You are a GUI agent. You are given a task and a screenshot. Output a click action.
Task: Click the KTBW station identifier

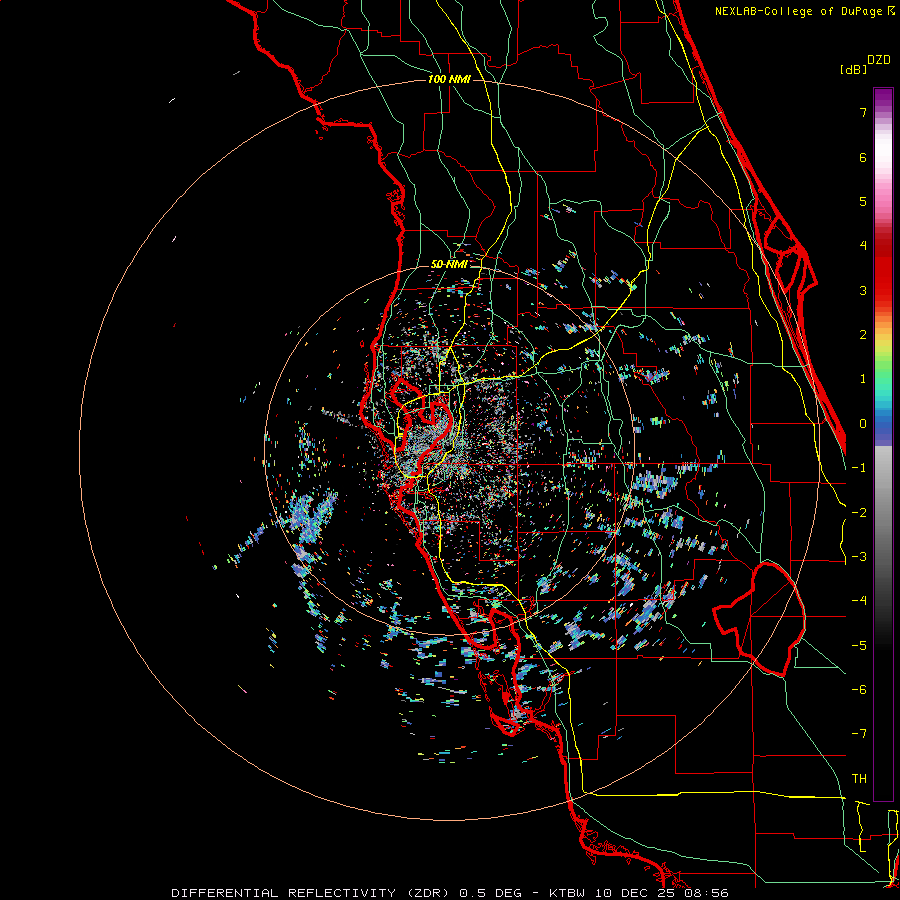pyautogui.click(x=567, y=893)
